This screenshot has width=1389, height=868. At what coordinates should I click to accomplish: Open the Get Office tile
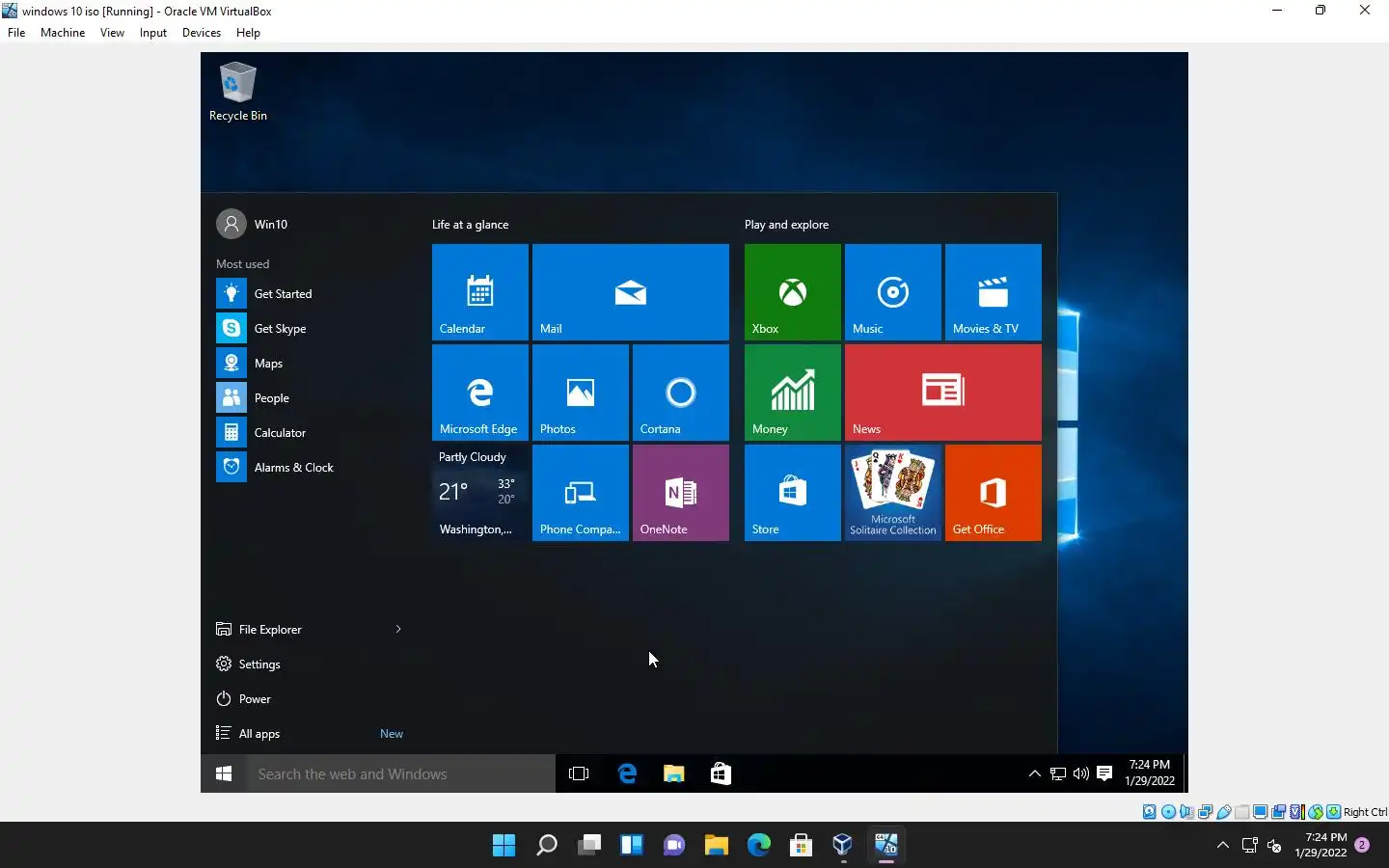(x=994, y=493)
